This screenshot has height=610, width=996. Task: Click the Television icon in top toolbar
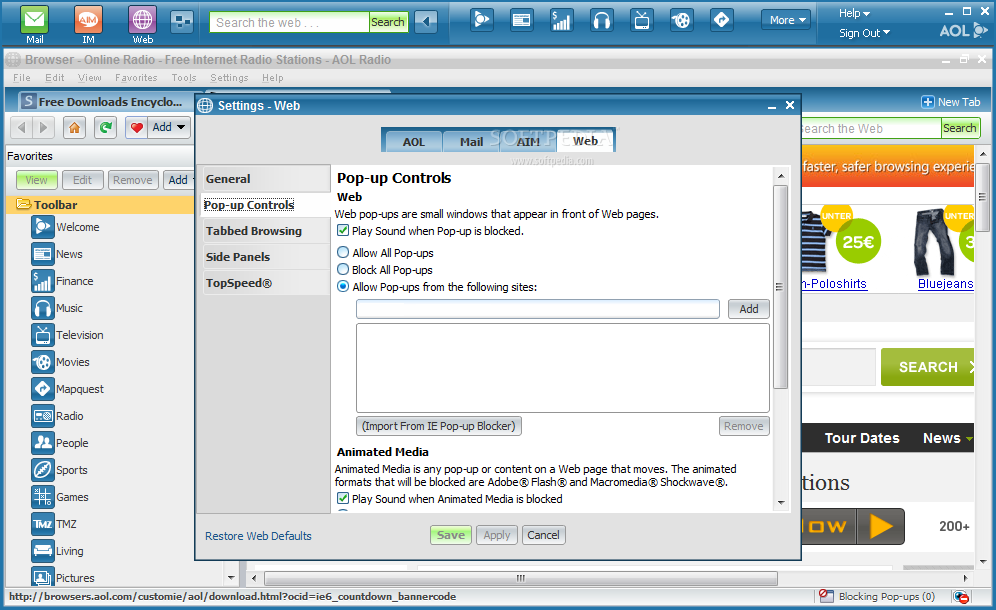pos(642,20)
